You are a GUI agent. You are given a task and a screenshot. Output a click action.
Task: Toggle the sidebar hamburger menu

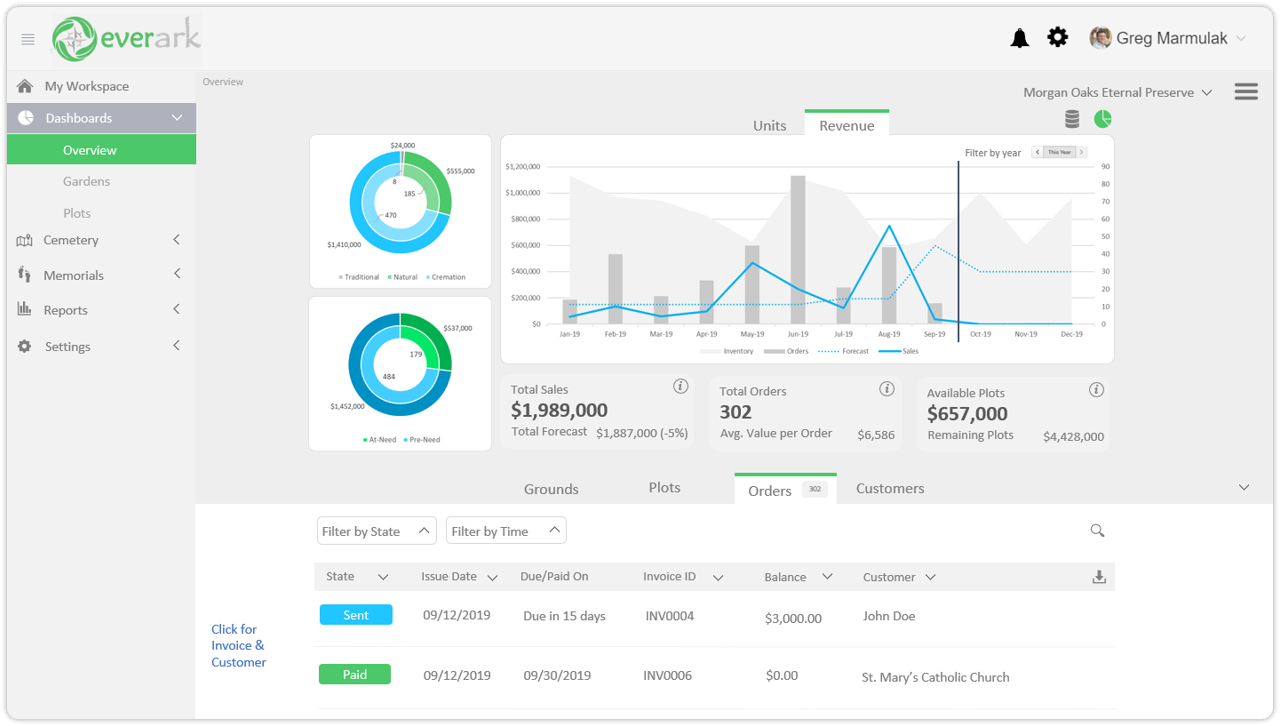click(28, 40)
